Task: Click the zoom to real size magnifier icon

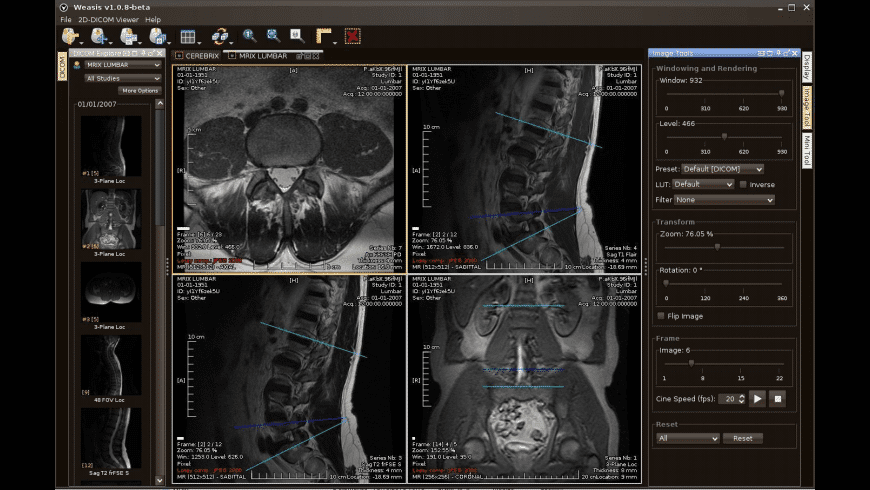Action: (x=249, y=36)
